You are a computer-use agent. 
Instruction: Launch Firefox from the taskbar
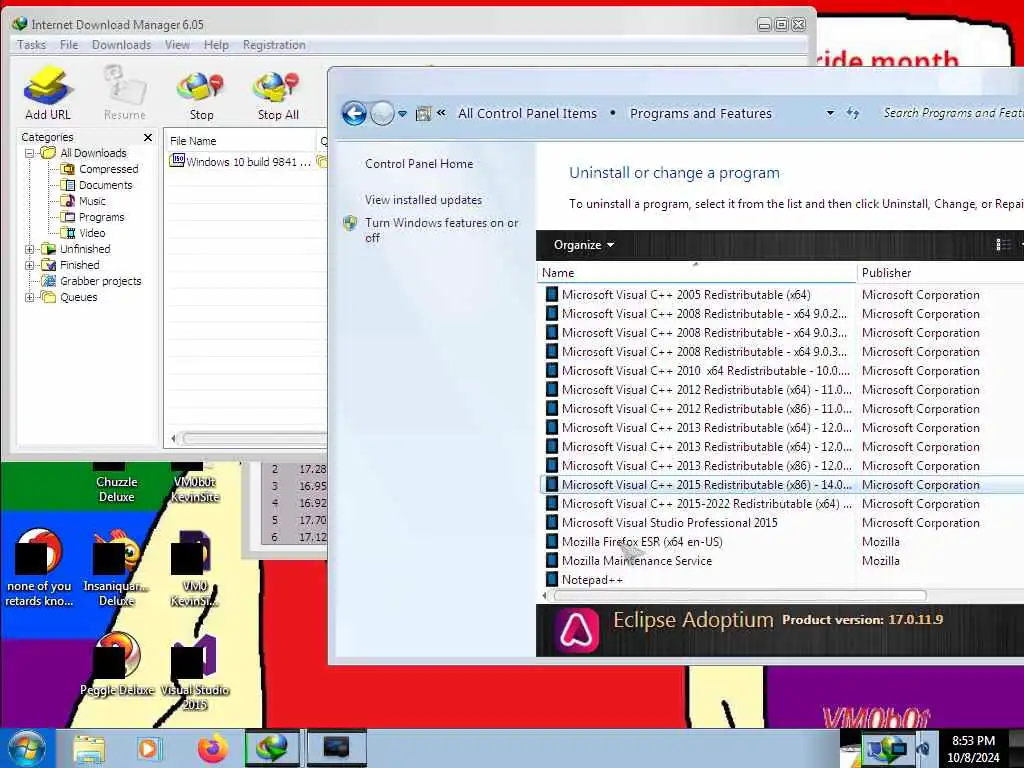213,748
